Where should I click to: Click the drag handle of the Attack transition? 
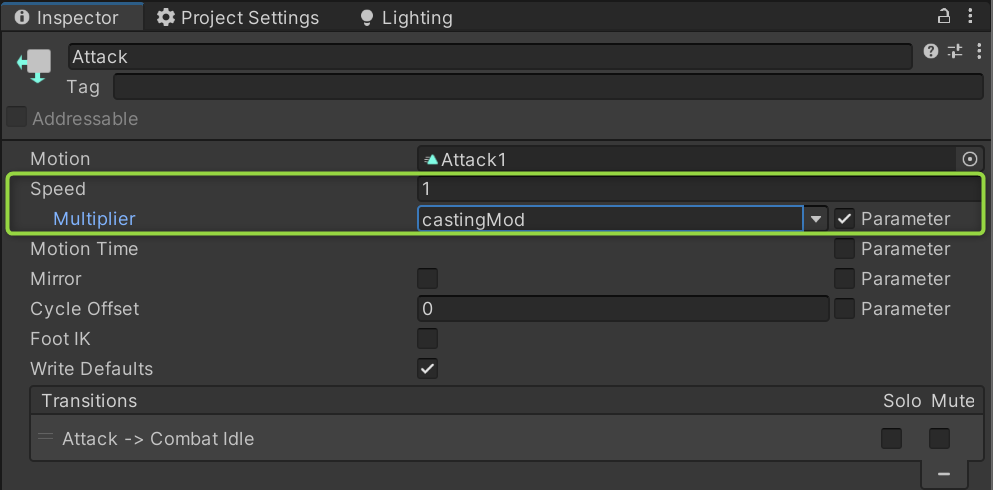(46, 438)
